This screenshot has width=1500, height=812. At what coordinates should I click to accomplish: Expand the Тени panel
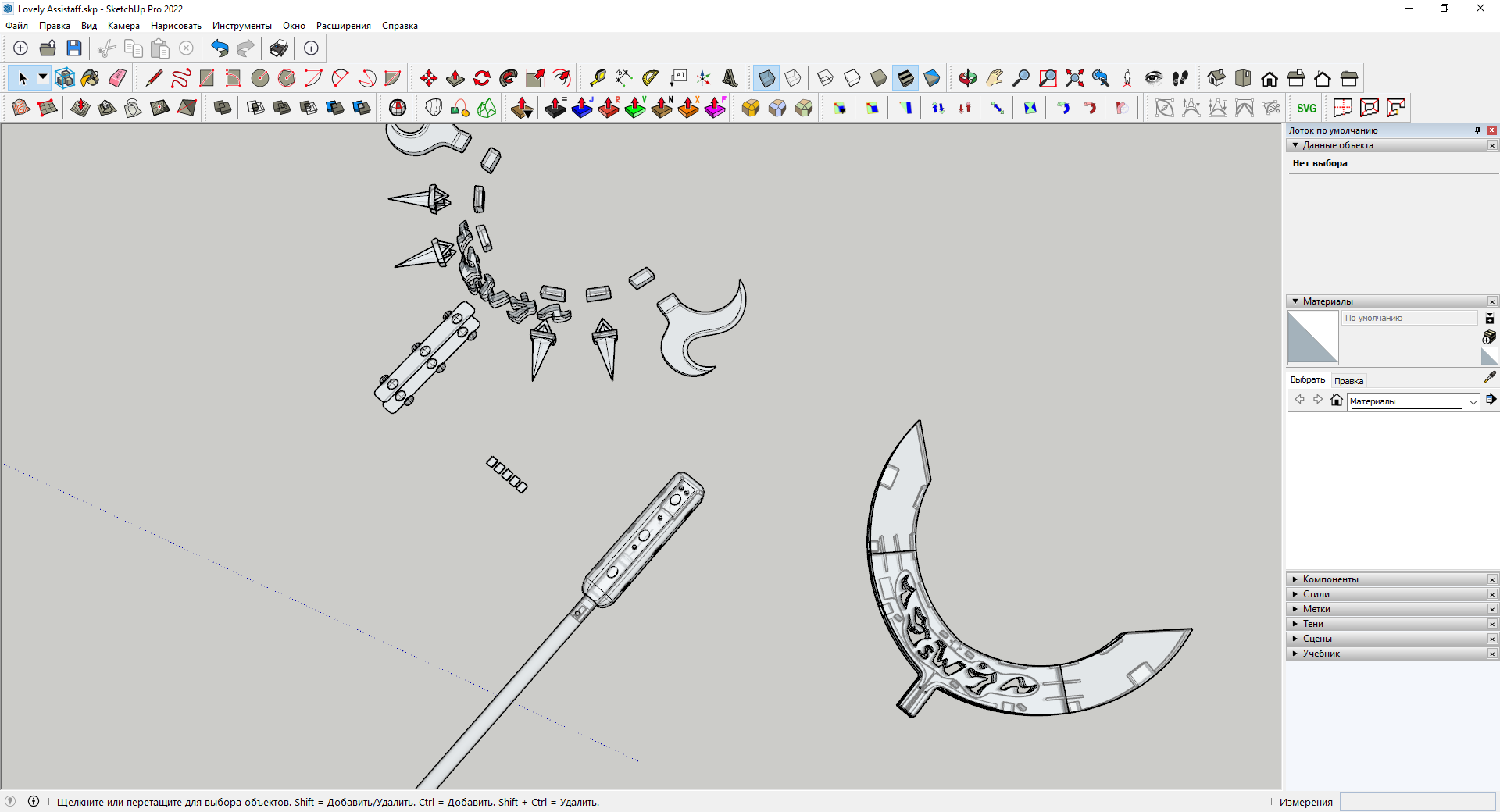[x=1295, y=624]
